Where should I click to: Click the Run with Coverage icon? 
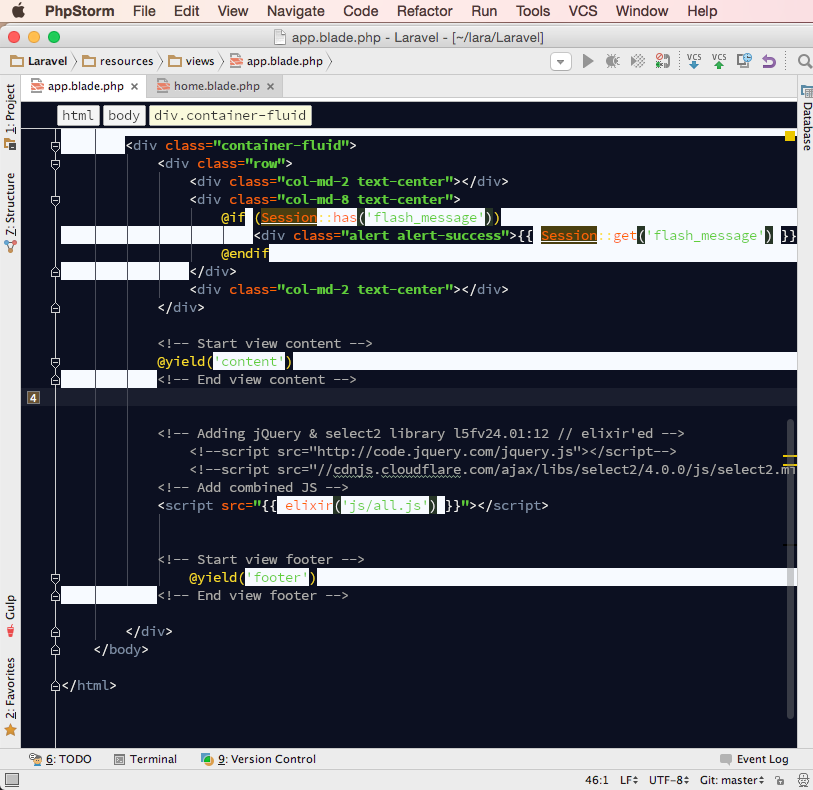[637, 61]
